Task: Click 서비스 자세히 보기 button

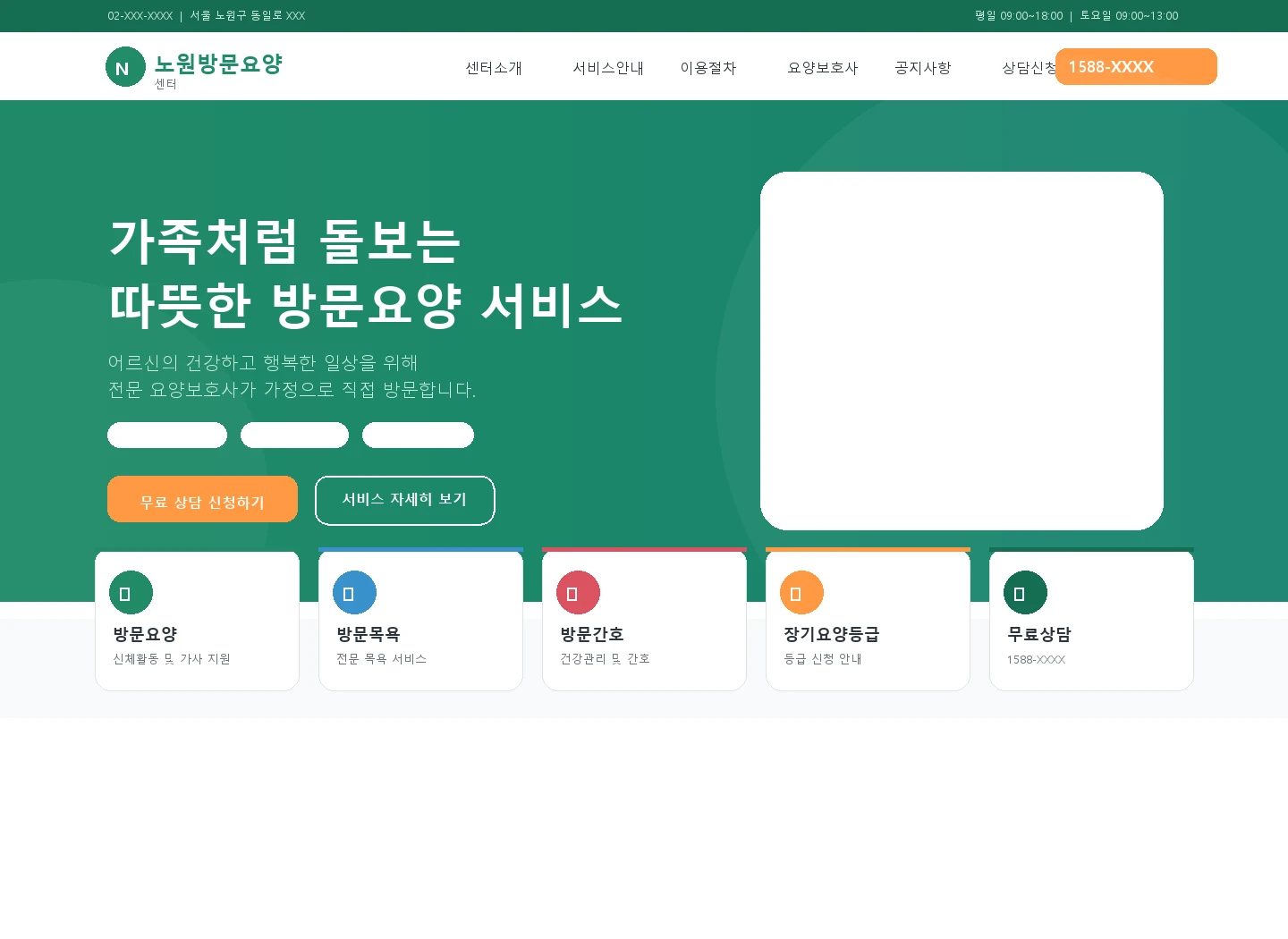Action: coord(405,501)
